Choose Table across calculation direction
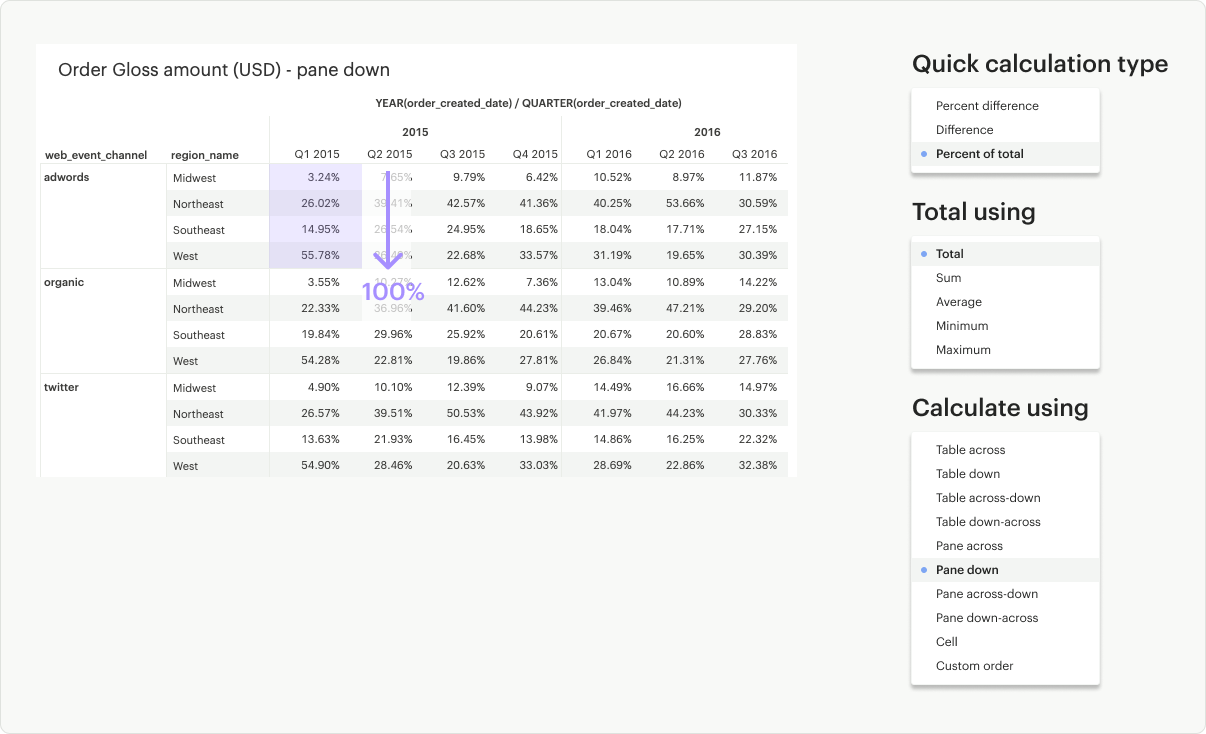The image size is (1206, 734). pos(970,450)
